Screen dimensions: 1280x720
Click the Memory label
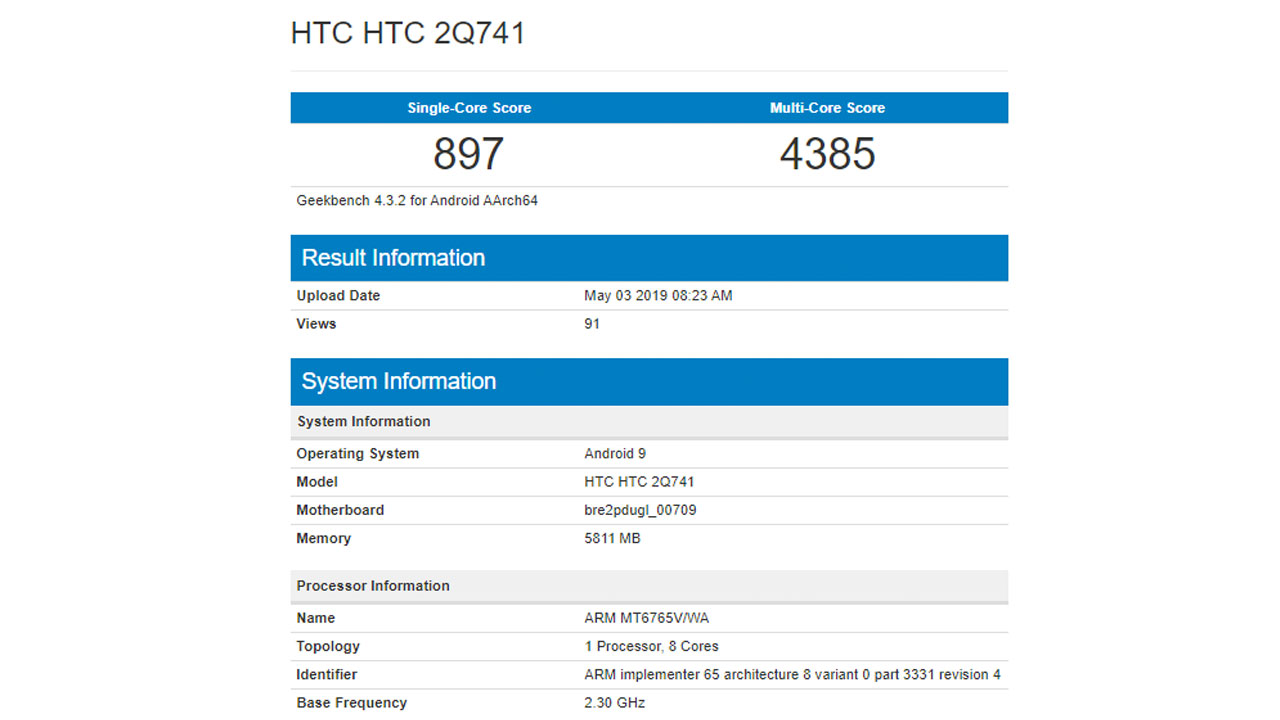click(323, 538)
